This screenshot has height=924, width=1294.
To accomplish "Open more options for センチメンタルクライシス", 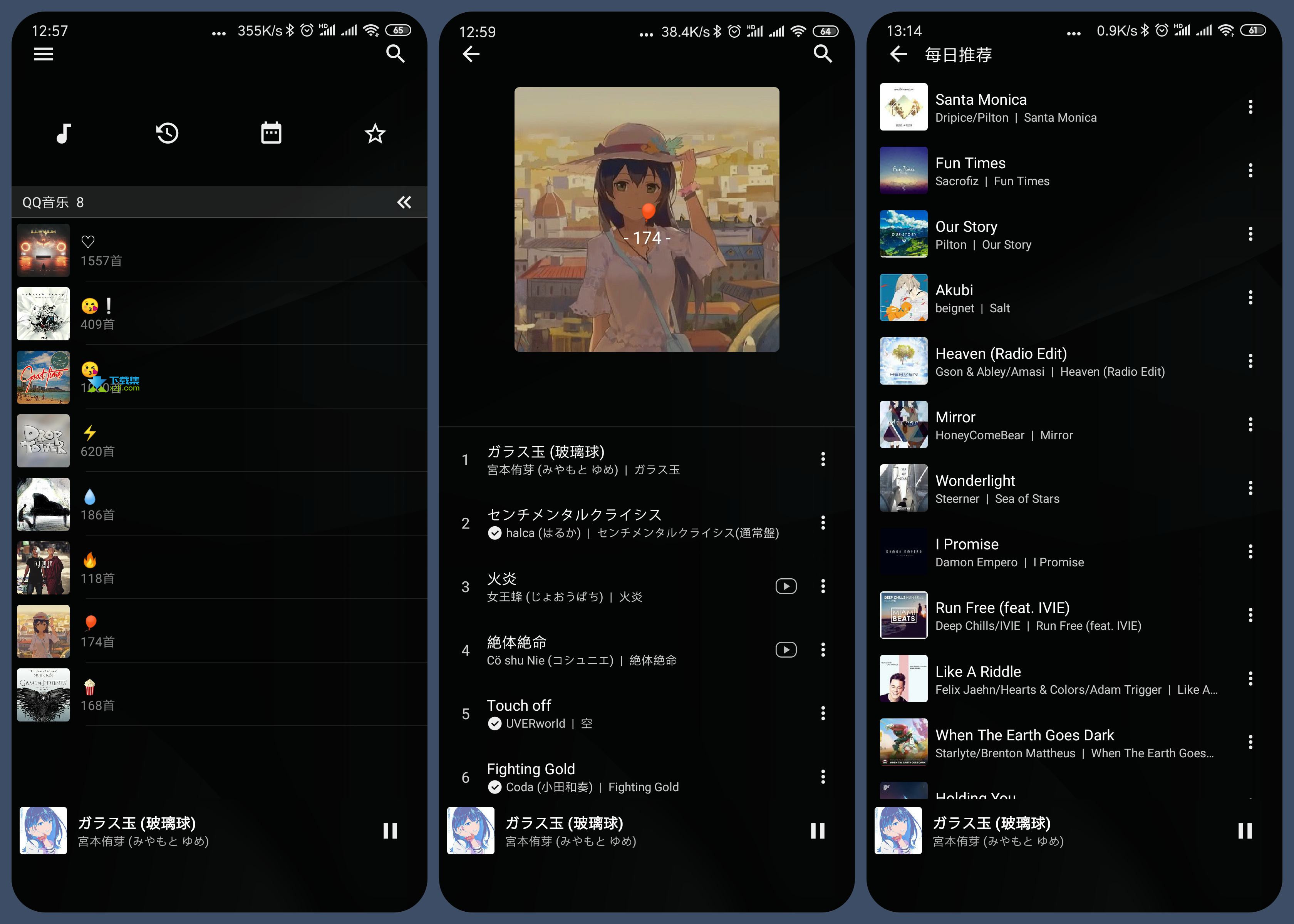I will pyautogui.click(x=823, y=523).
